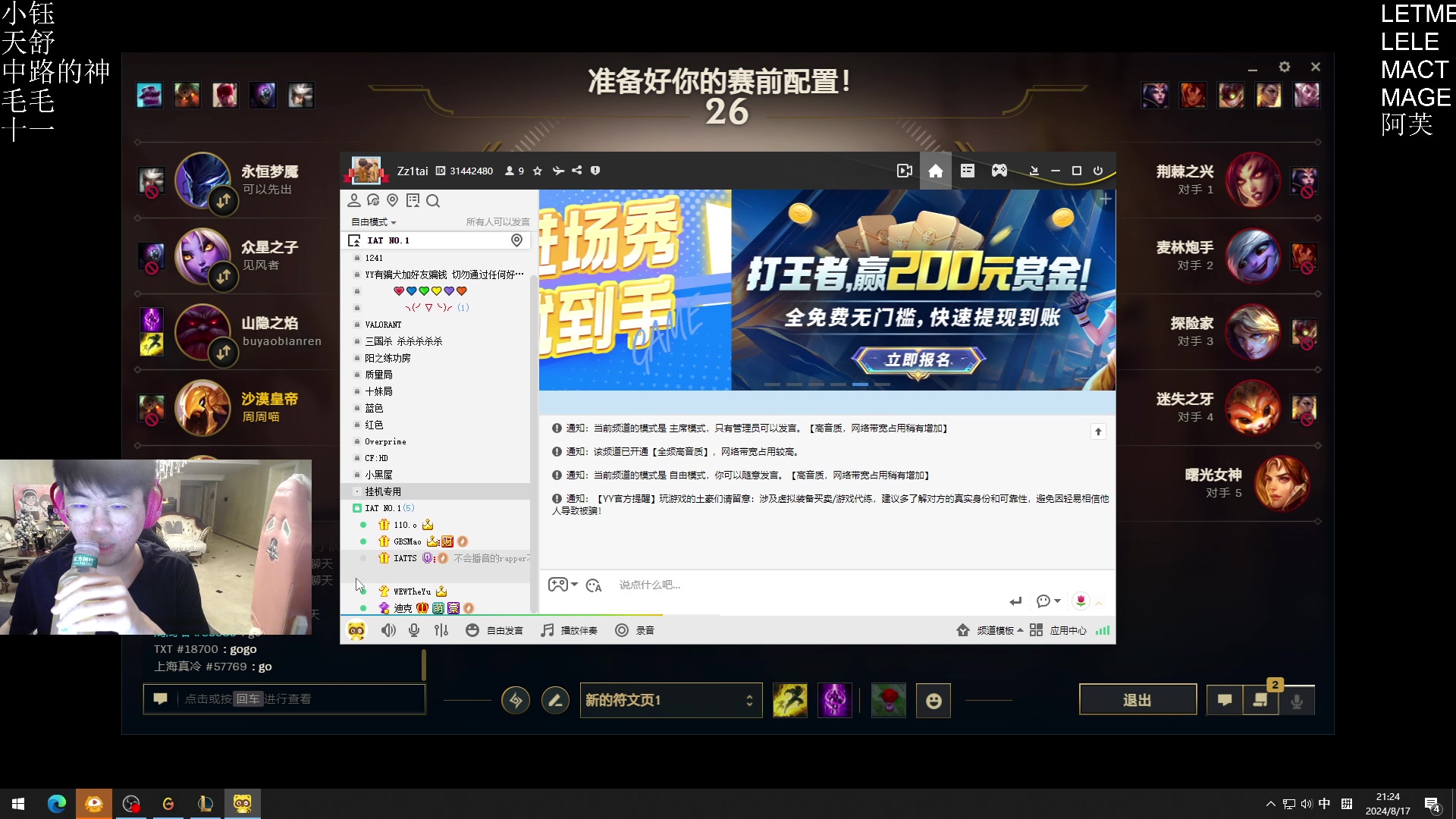Open user list person icon

pos(354,201)
